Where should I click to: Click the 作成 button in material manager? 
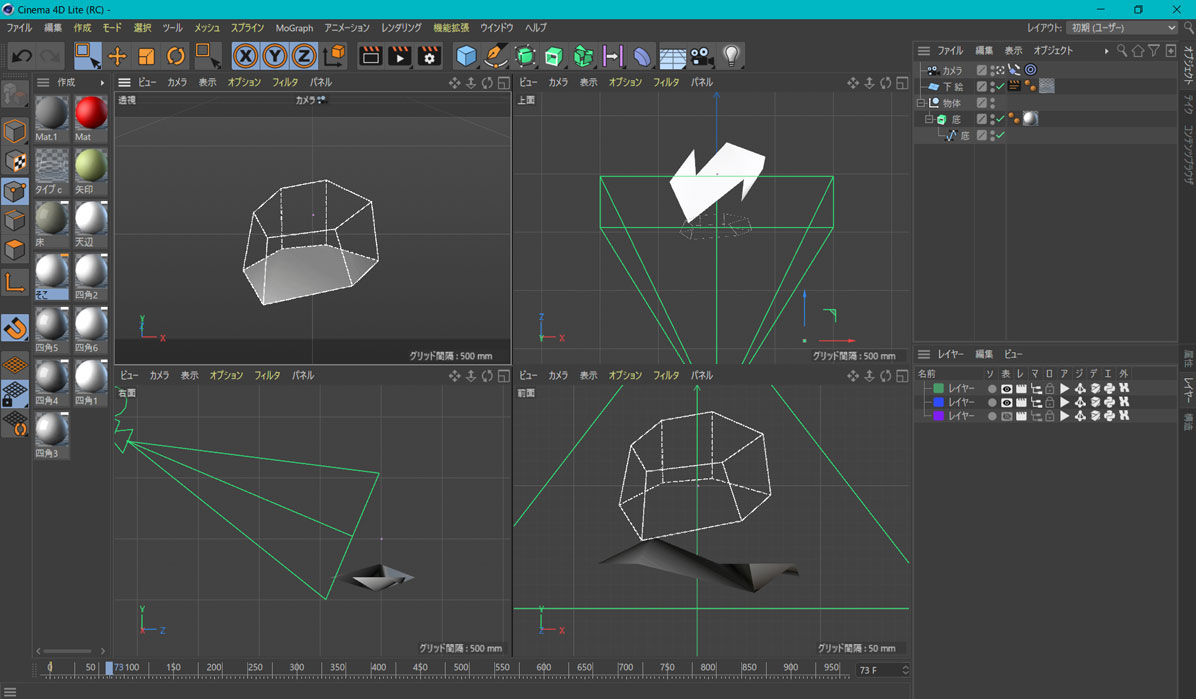[66, 82]
